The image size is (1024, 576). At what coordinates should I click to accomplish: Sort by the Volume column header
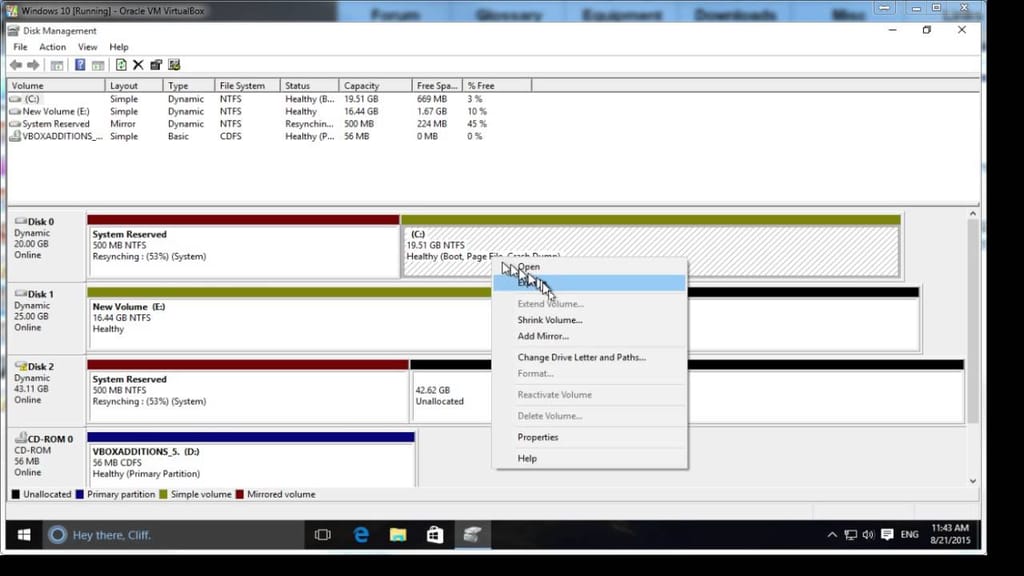[56, 86]
